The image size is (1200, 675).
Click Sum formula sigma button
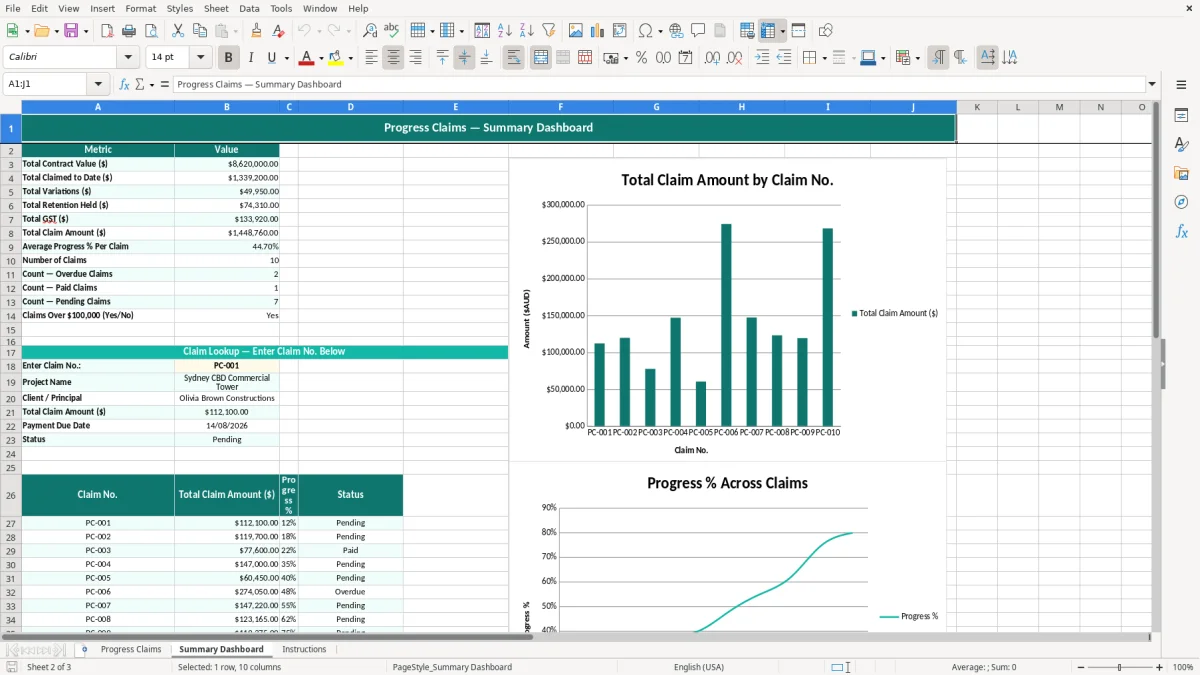coord(140,84)
